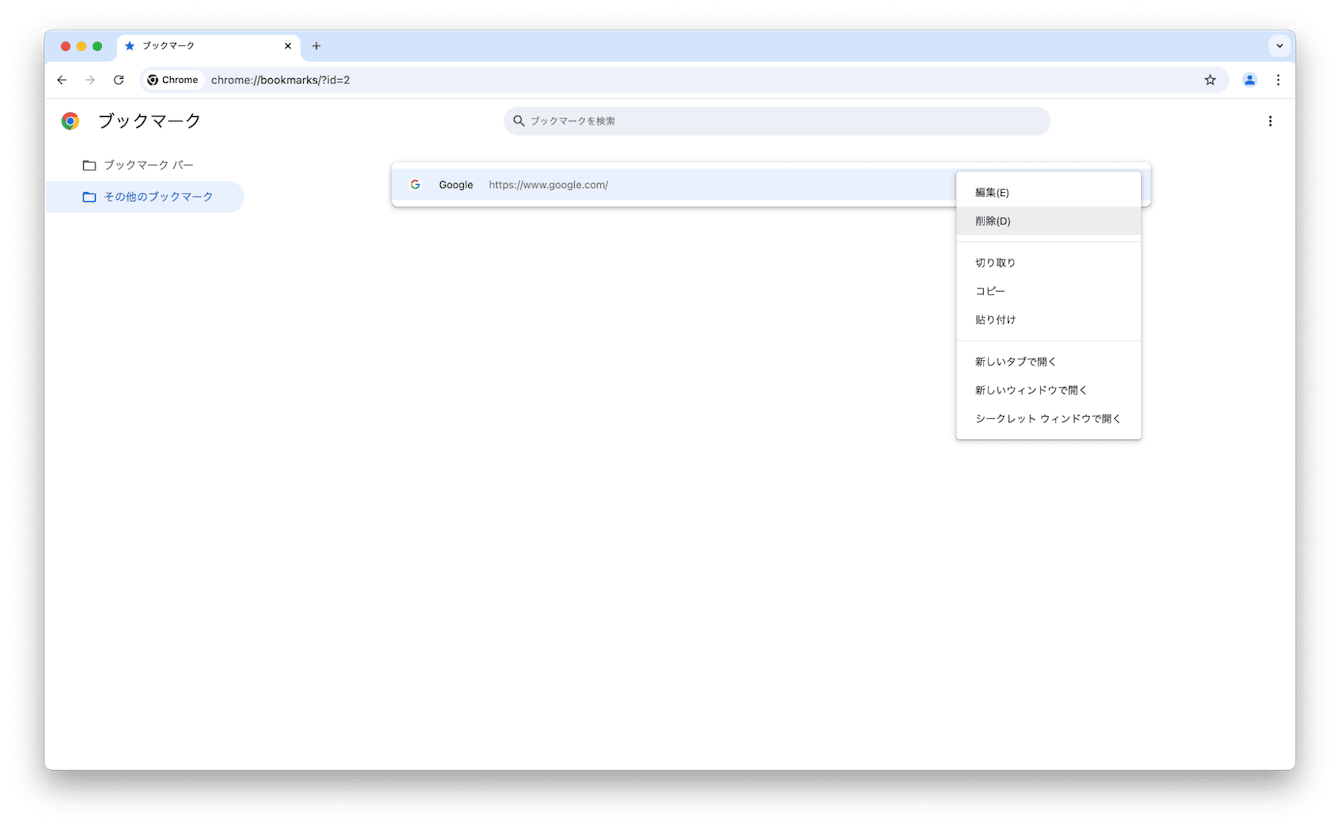Choose シークレット ウィンドウで開く menu entry
Viewport: 1340px width, 829px height.
click(x=1048, y=419)
